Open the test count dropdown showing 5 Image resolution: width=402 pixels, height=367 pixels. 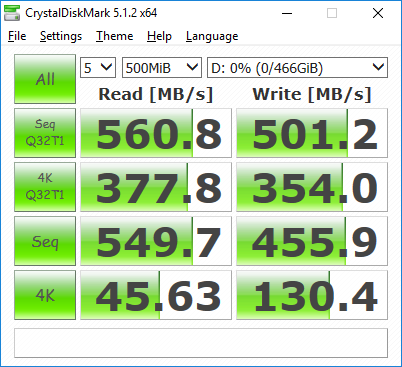click(98, 68)
